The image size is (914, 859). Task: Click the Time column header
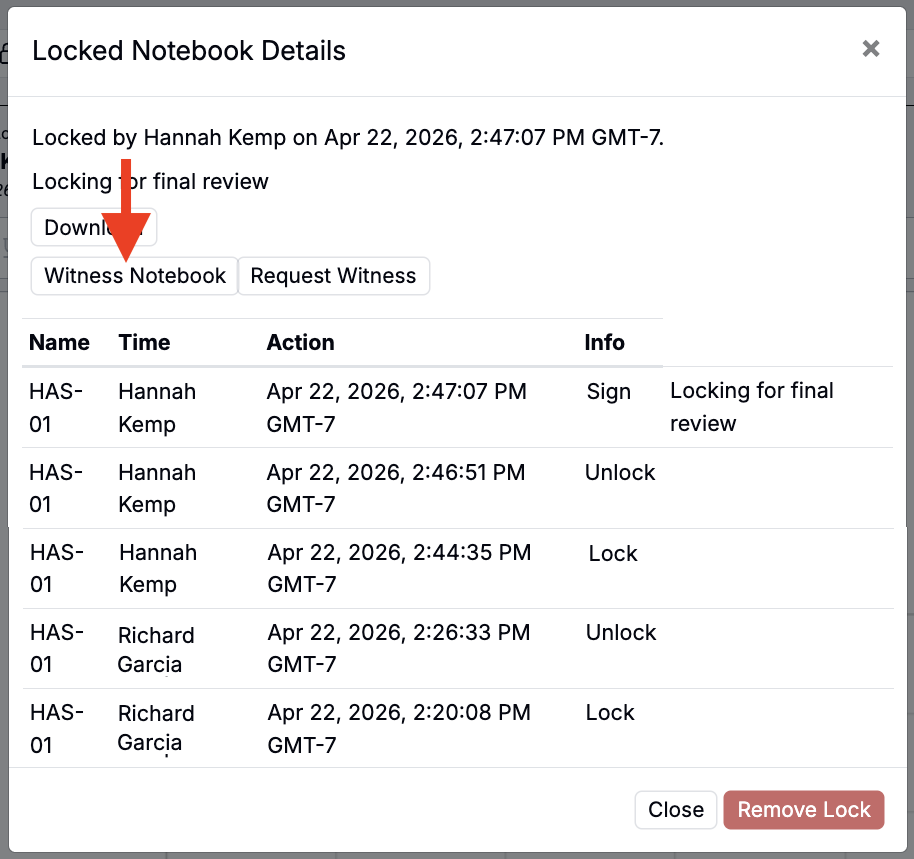(144, 343)
